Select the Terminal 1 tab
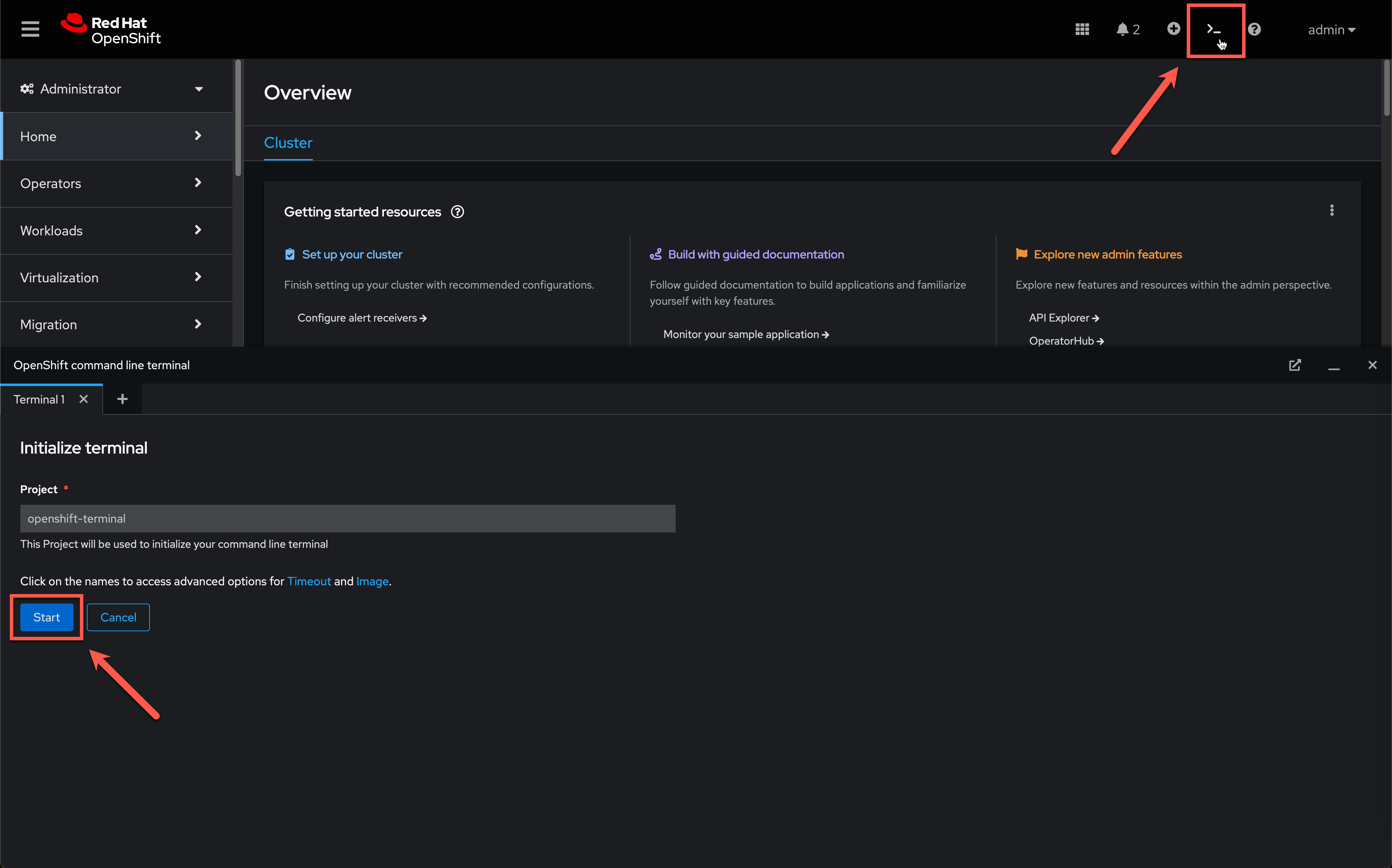The width and height of the screenshot is (1392, 868). (39, 400)
